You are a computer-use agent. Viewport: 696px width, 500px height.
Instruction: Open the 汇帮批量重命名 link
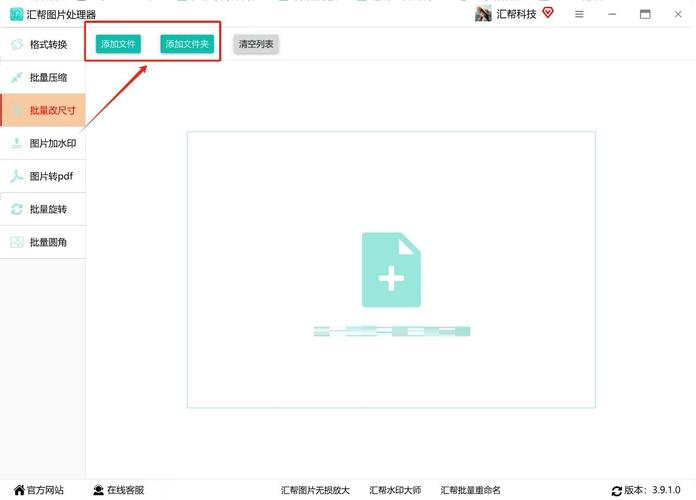click(471, 490)
